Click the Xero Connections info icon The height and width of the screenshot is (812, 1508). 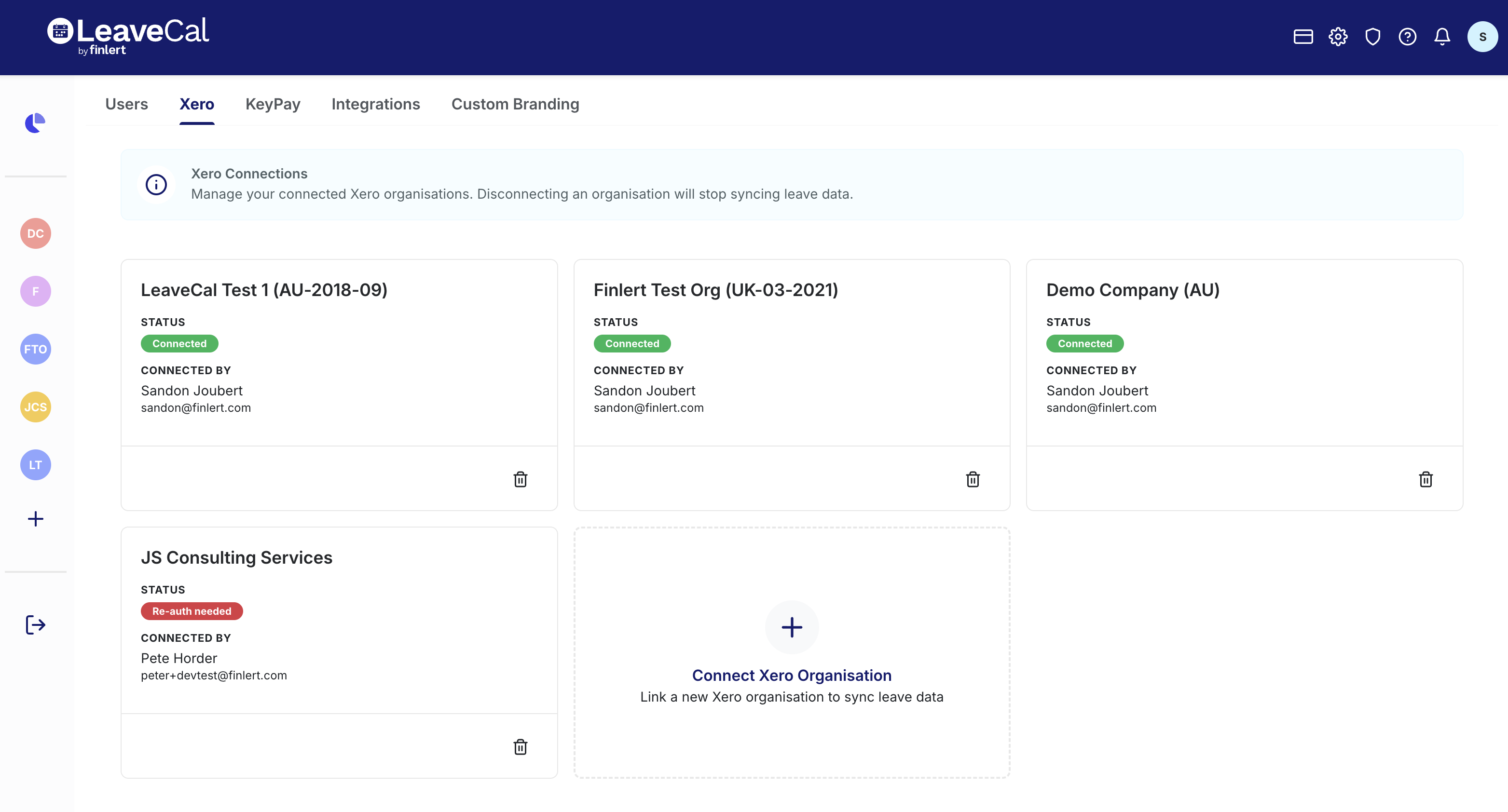(x=156, y=185)
